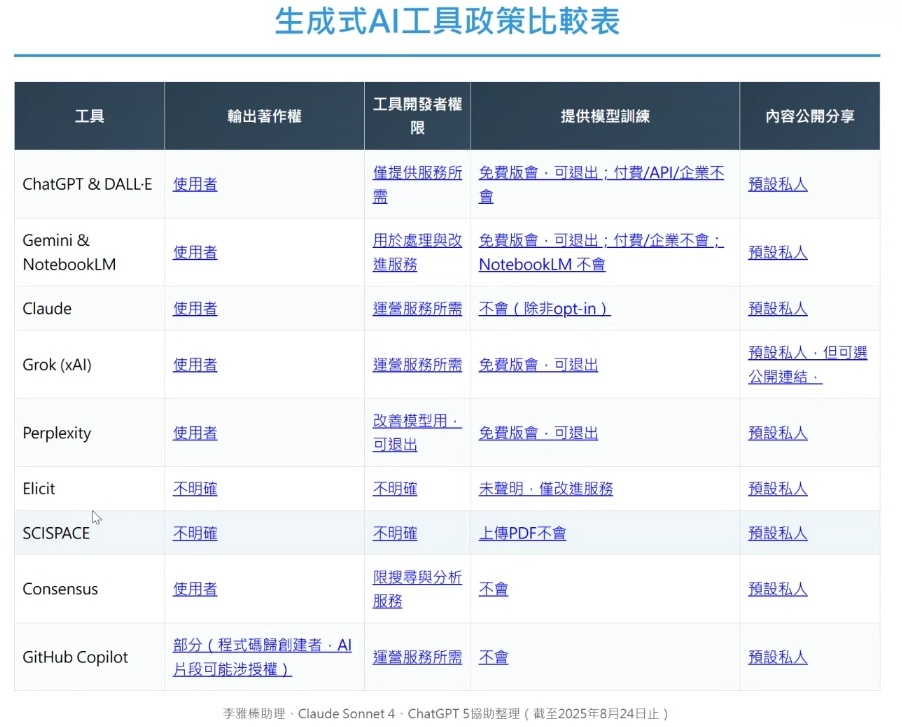This screenshot has width=902, height=727.
Task: Open Claude link 不會（除非opt-in）
Action: (x=544, y=309)
